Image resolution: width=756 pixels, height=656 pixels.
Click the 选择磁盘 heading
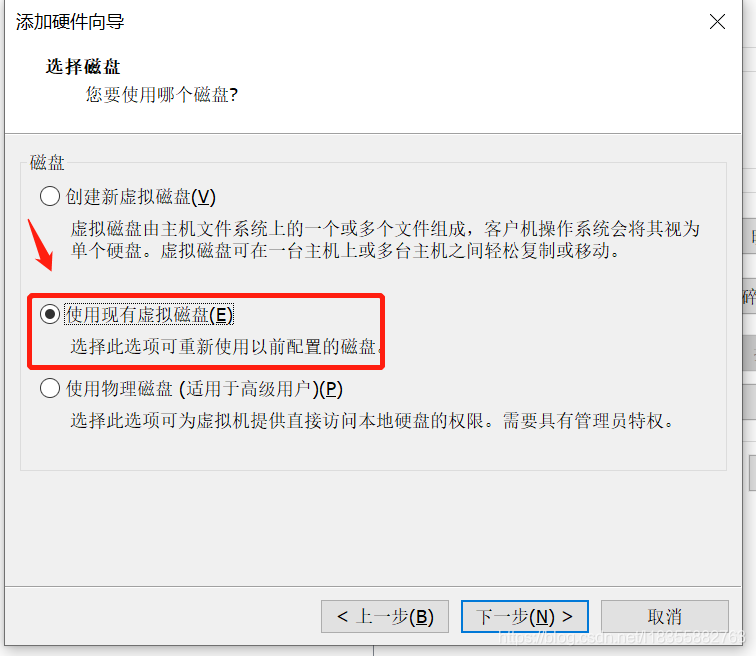[x=83, y=67]
